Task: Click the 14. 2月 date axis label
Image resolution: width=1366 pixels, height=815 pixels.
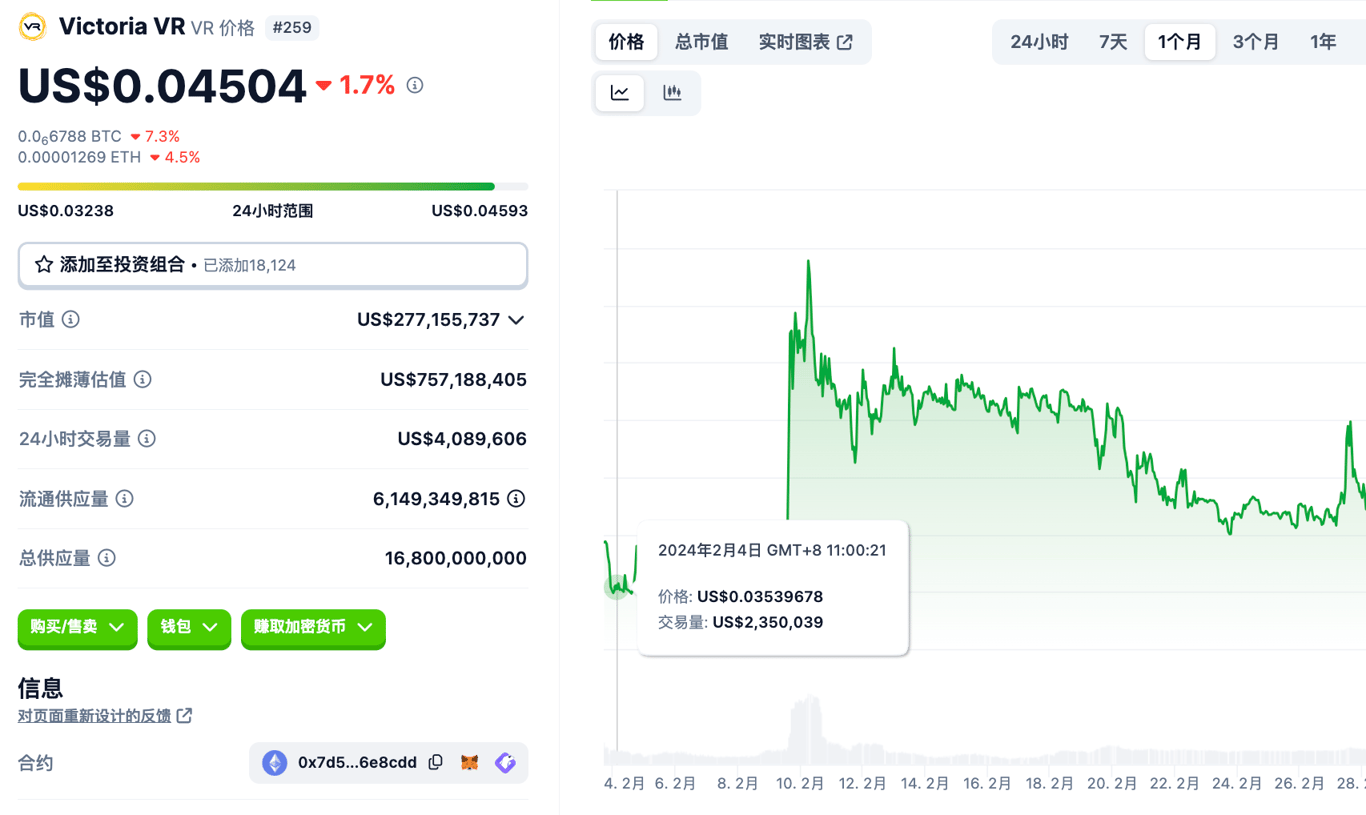Action: coord(924,784)
